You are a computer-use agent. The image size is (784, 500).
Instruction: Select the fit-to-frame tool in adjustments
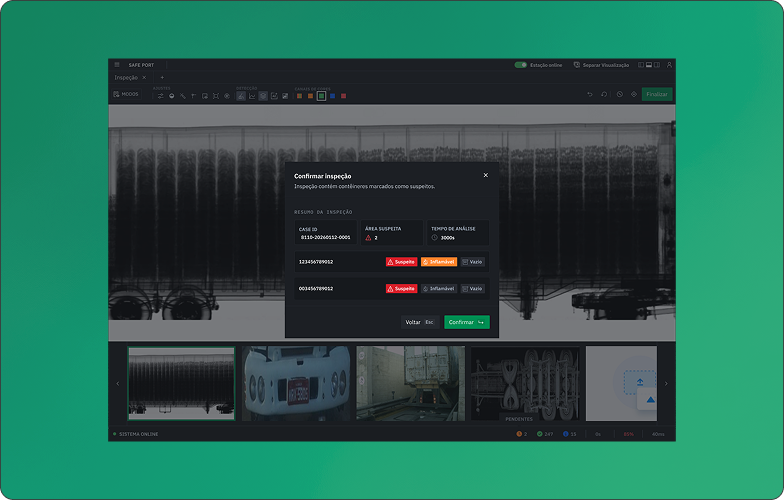click(216, 96)
